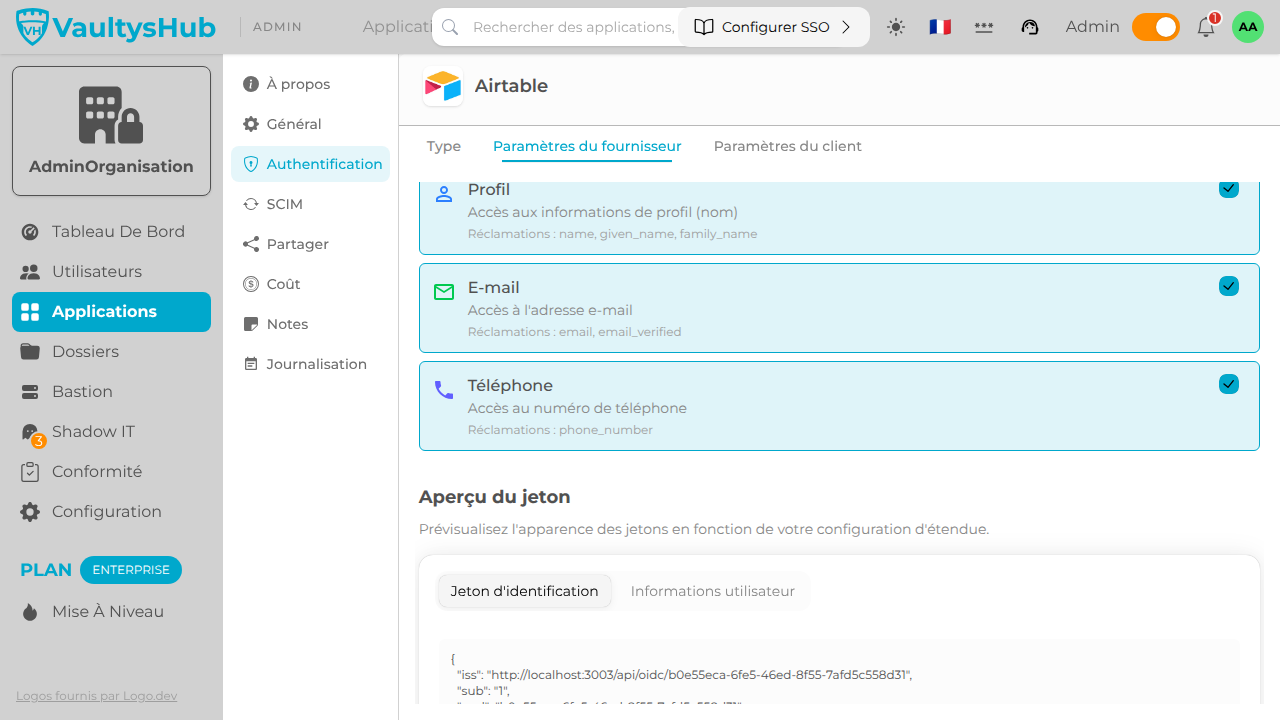Image resolution: width=1280 pixels, height=720 pixels.
Task: Click the Coût dollar icon
Action: point(251,284)
